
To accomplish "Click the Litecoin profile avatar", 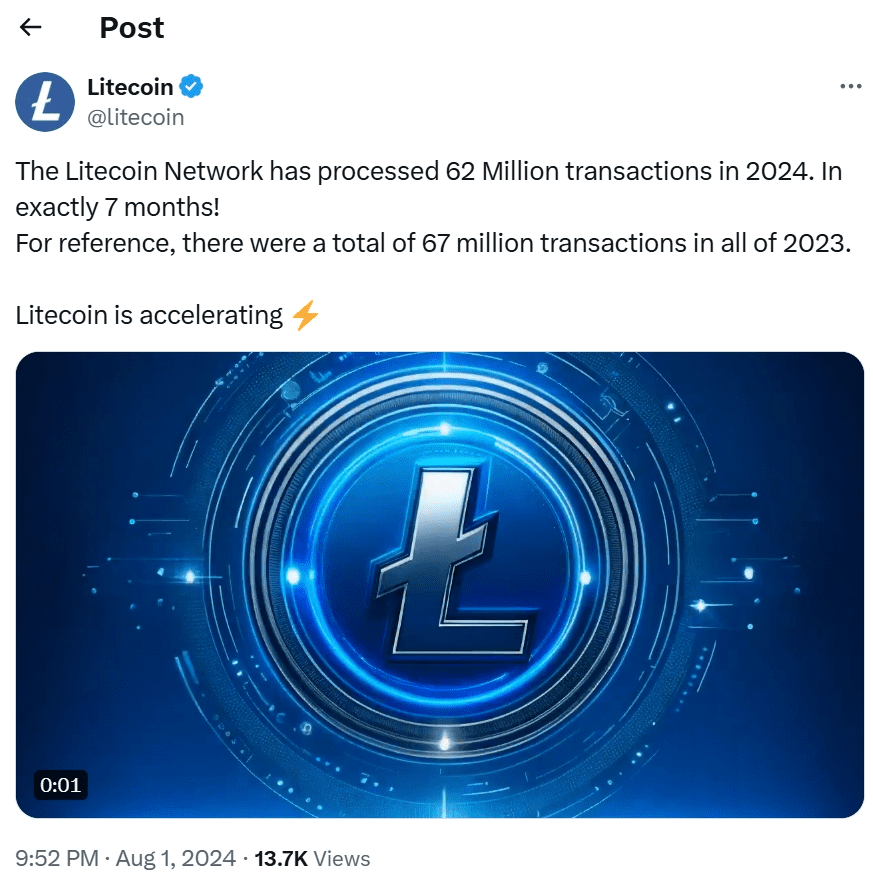I will (43, 101).
